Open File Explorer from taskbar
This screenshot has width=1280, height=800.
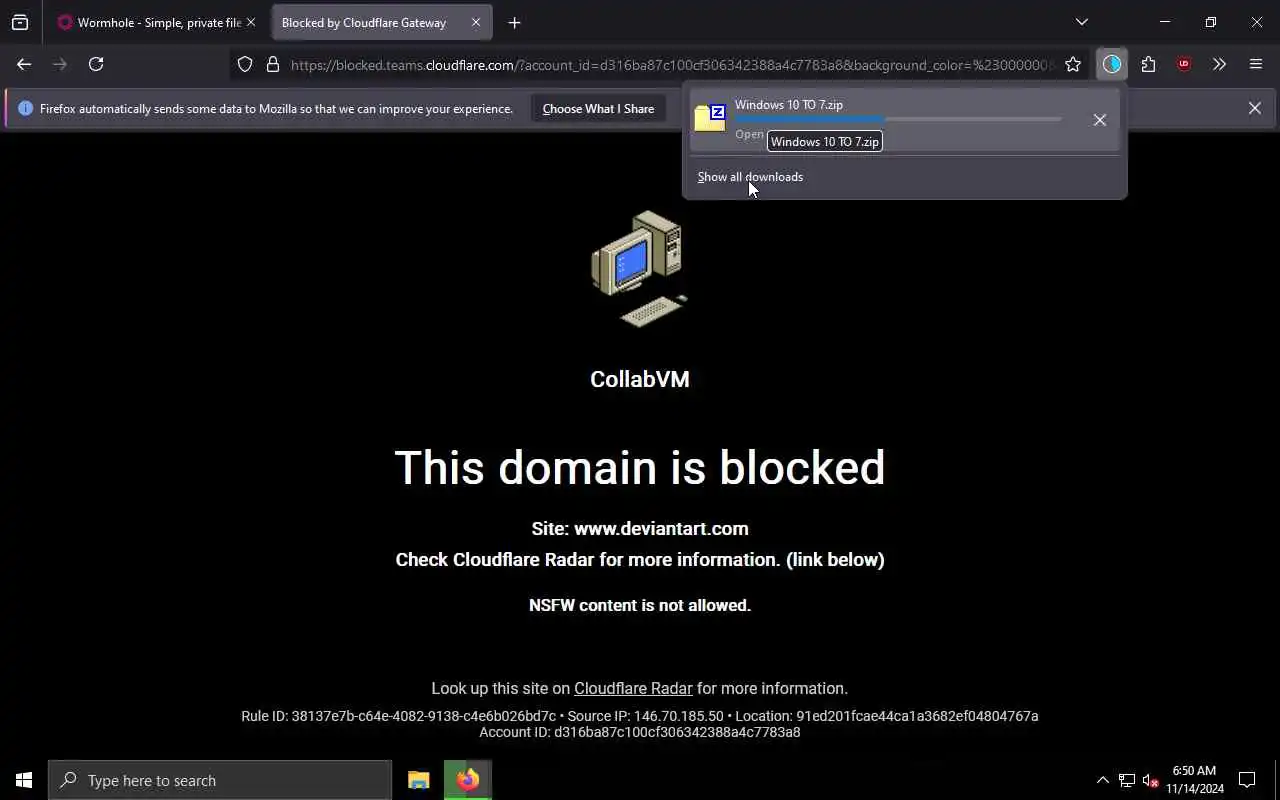(419, 780)
